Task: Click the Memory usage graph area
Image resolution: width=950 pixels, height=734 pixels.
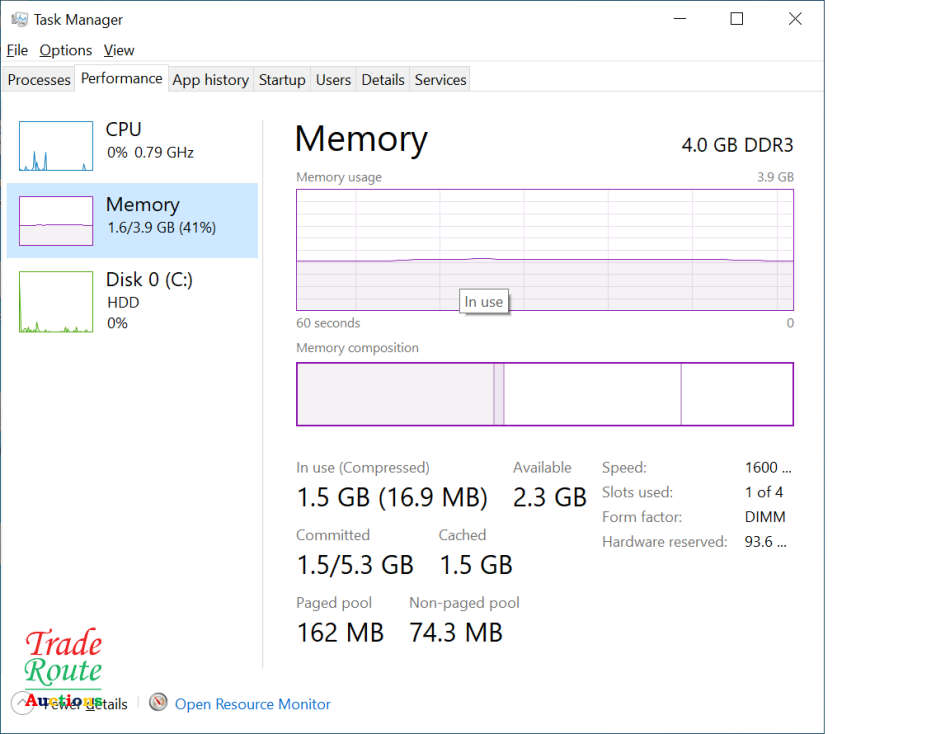Action: 544,249
